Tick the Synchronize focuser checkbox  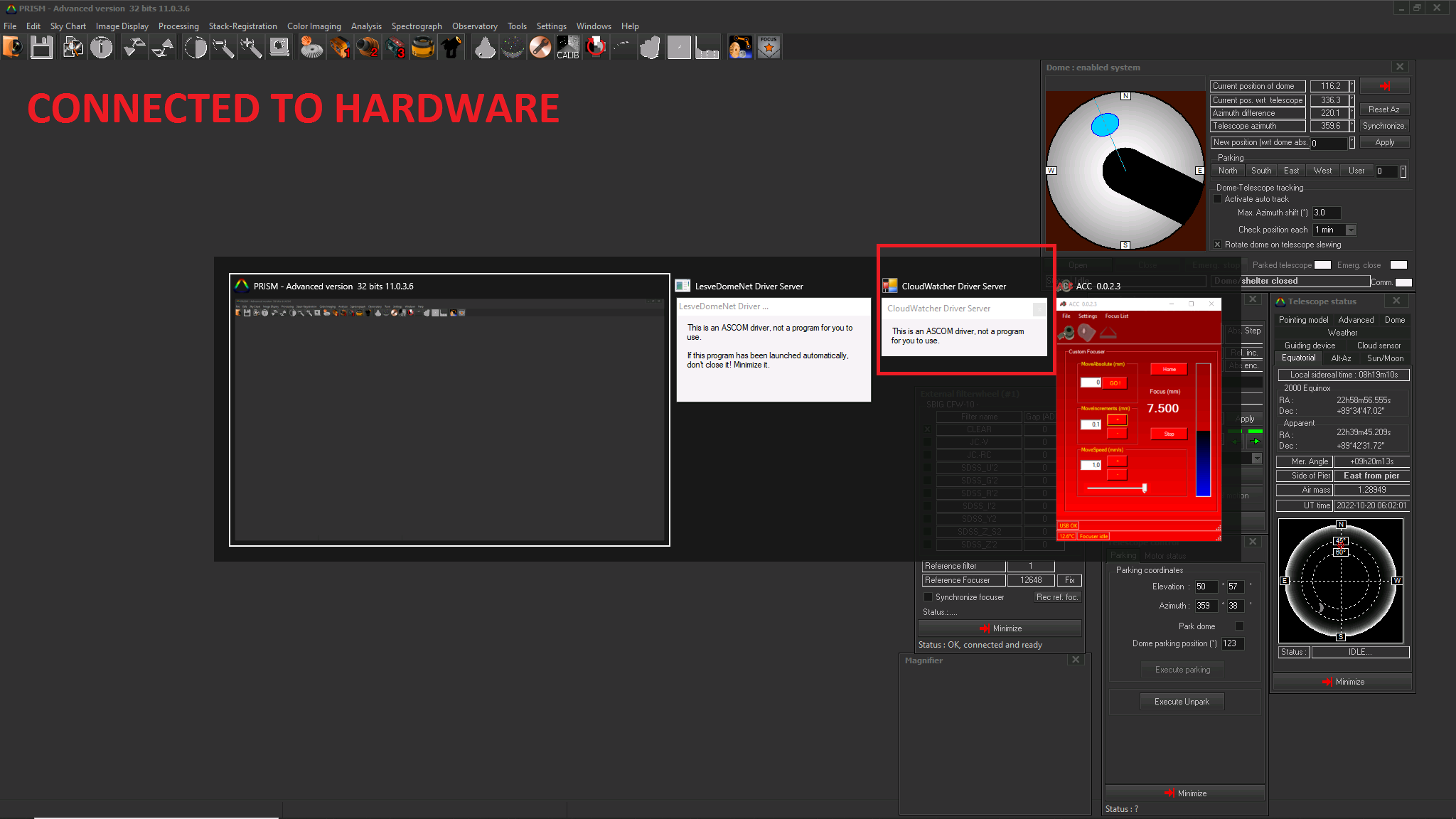point(928,597)
